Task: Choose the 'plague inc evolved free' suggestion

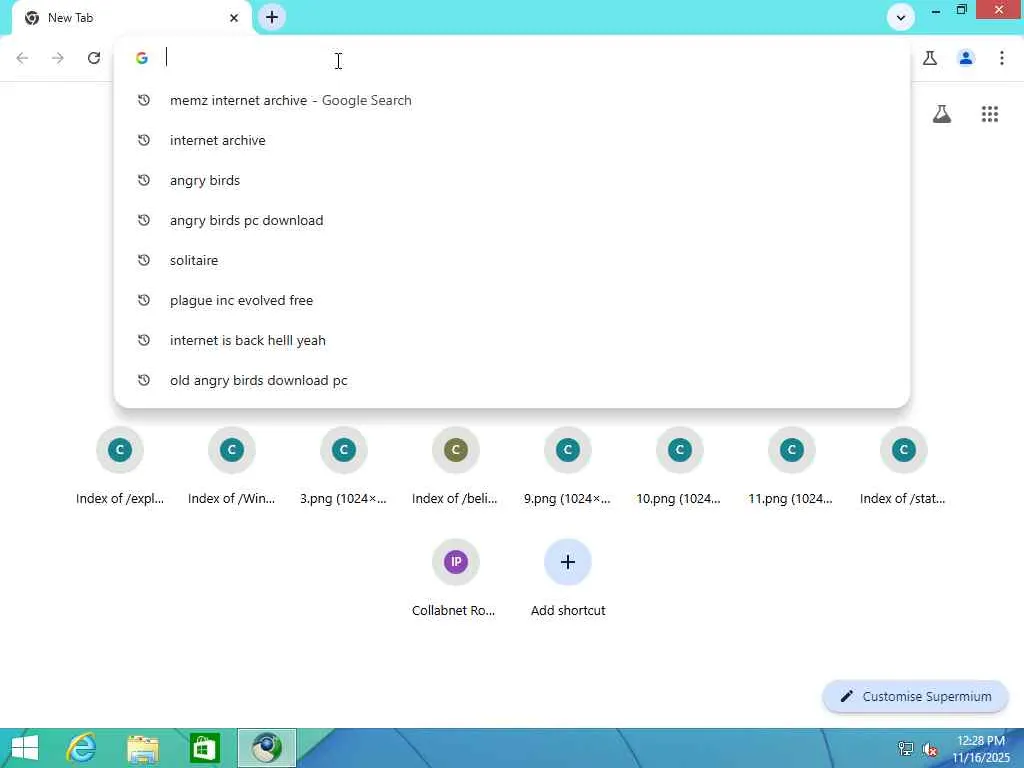Action: [x=511, y=300]
